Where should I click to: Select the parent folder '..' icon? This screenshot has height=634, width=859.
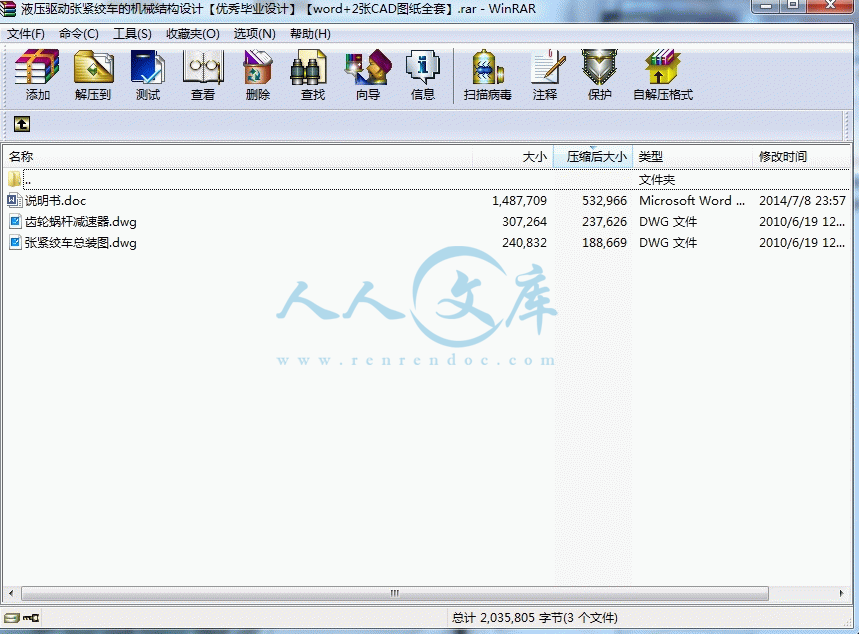pos(14,179)
